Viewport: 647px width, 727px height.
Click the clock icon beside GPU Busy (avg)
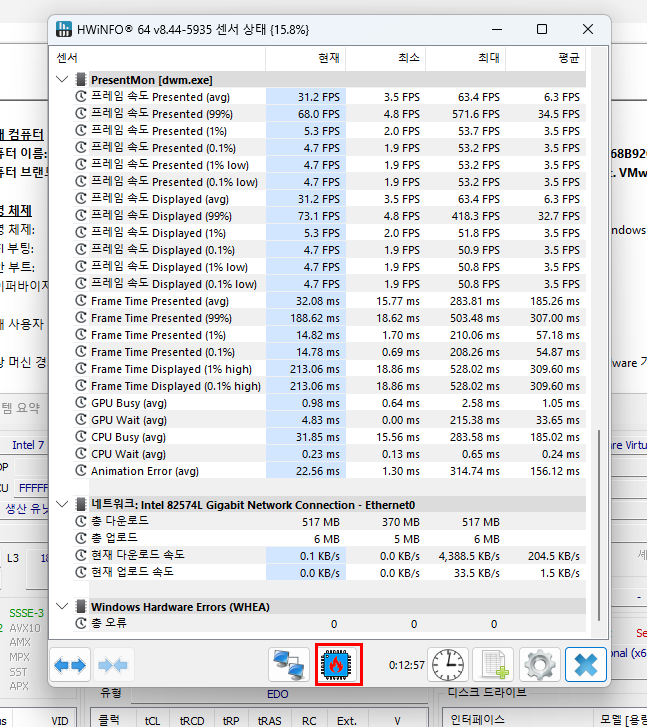pyautogui.click(x=81, y=402)
